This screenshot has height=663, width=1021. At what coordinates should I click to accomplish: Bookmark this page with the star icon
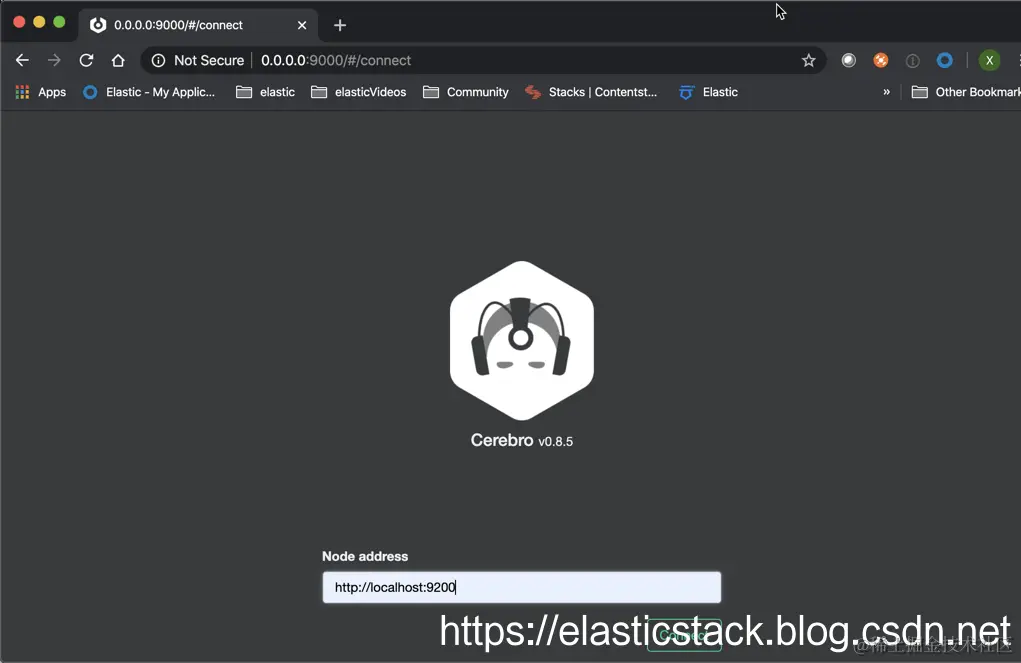click(x=809, y=61)
